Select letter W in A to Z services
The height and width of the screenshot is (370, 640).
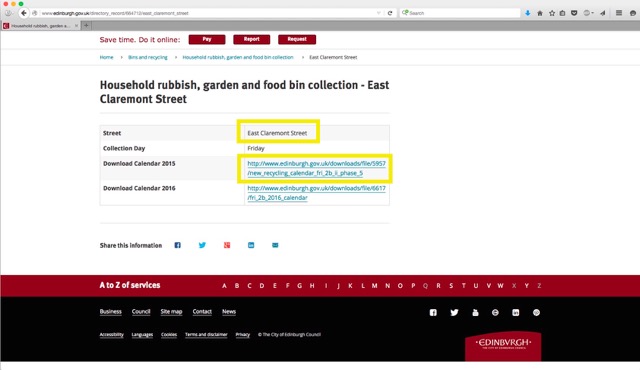500,286
